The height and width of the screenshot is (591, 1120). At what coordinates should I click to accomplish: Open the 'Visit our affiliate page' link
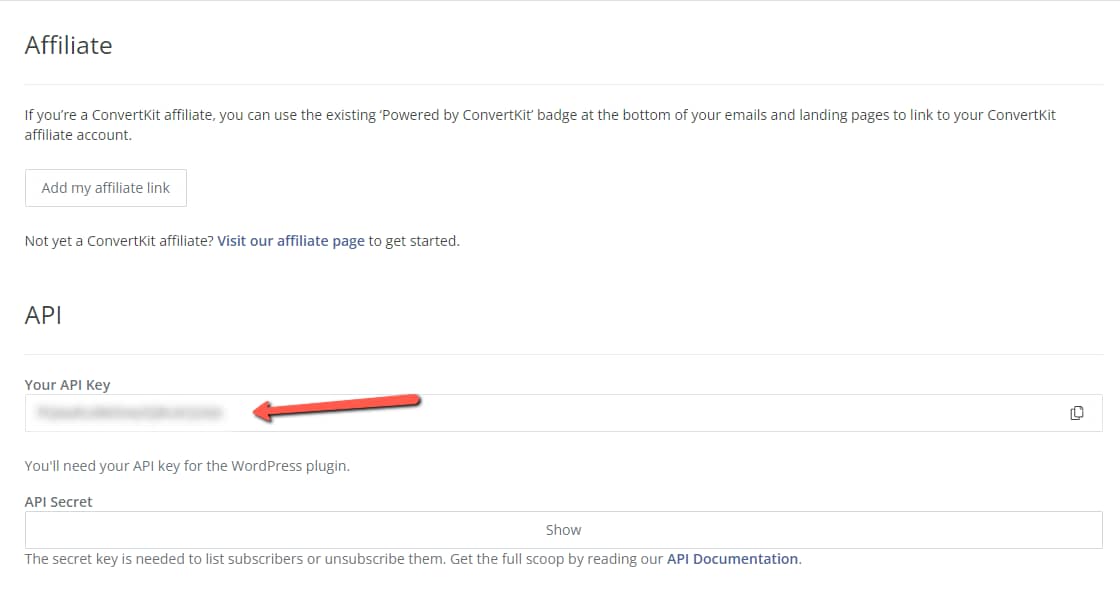click(x=291, y=241)
